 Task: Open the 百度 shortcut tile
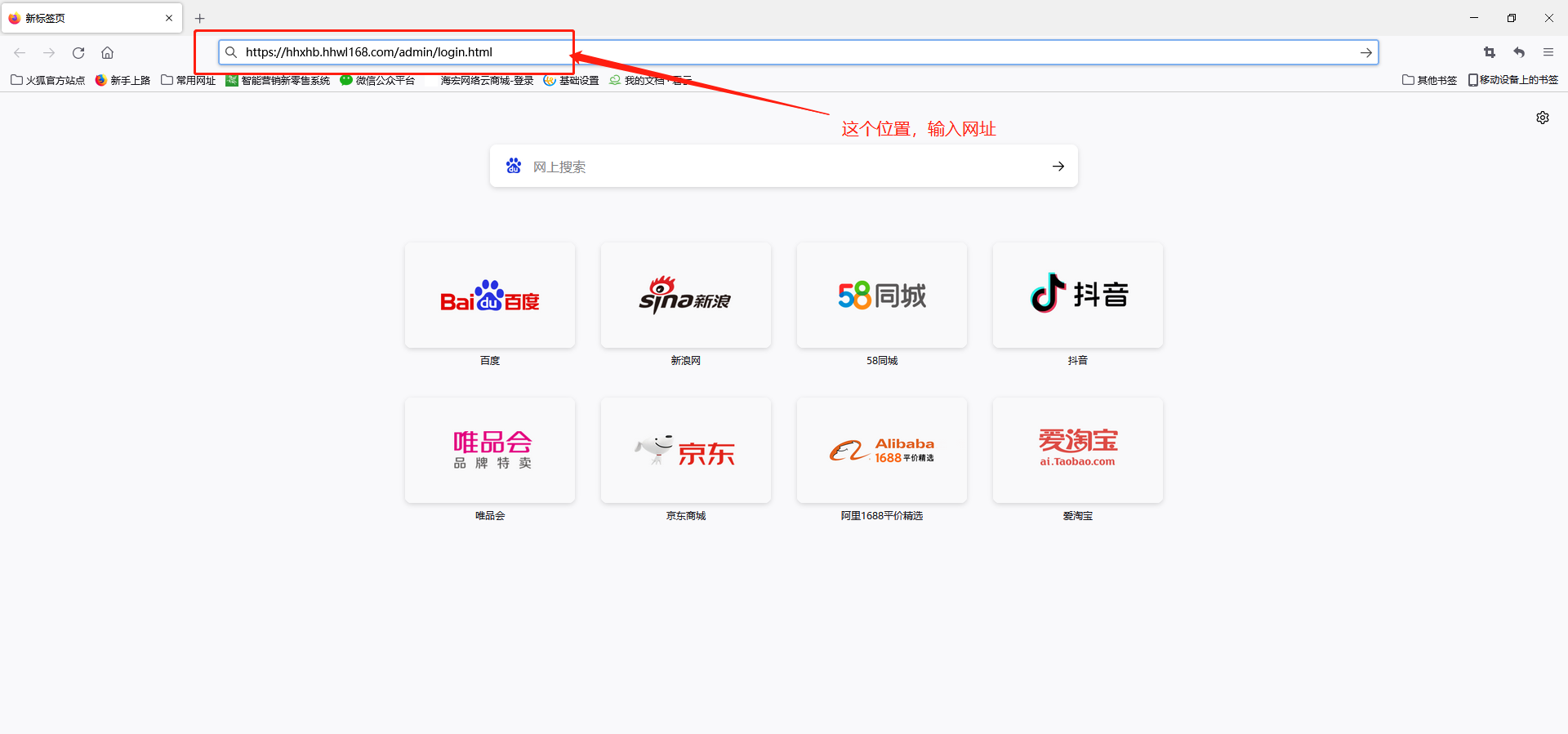pyautogui.click(x=490, y=296)
